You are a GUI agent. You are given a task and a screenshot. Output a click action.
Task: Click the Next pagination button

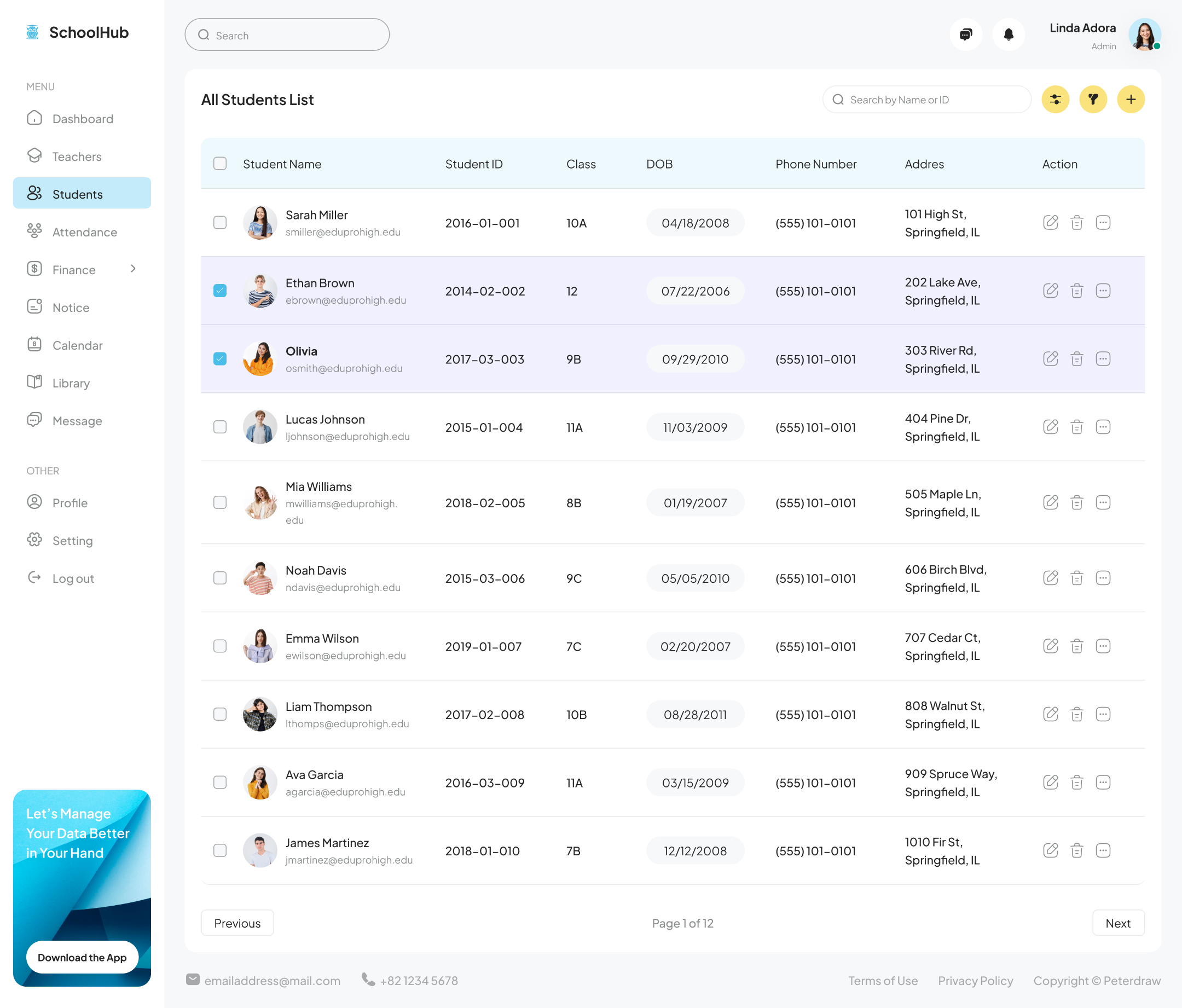tap(1118, 923)
